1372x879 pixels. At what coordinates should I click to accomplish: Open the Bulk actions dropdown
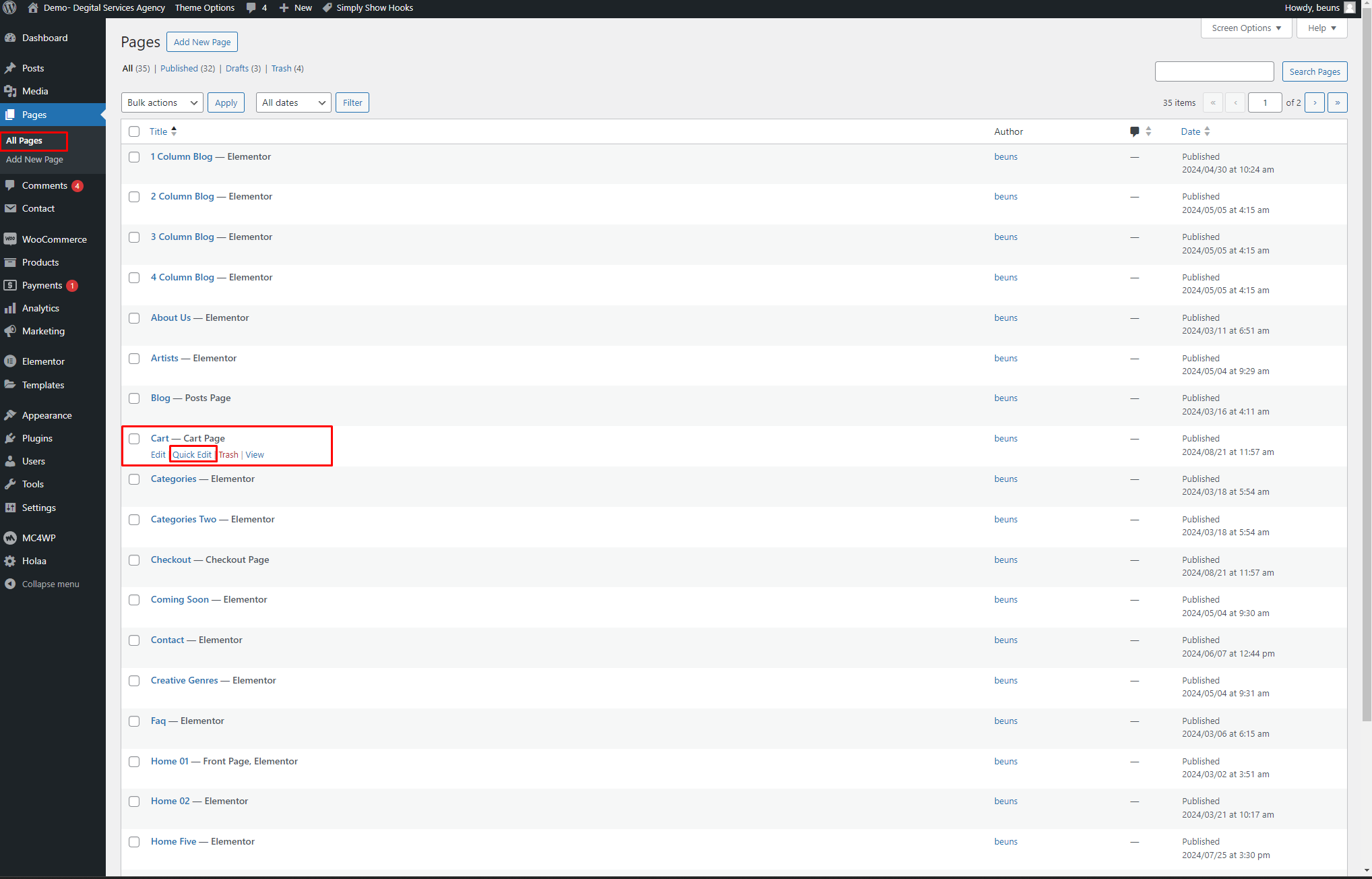pyautogui.click(x=162, y=102)
